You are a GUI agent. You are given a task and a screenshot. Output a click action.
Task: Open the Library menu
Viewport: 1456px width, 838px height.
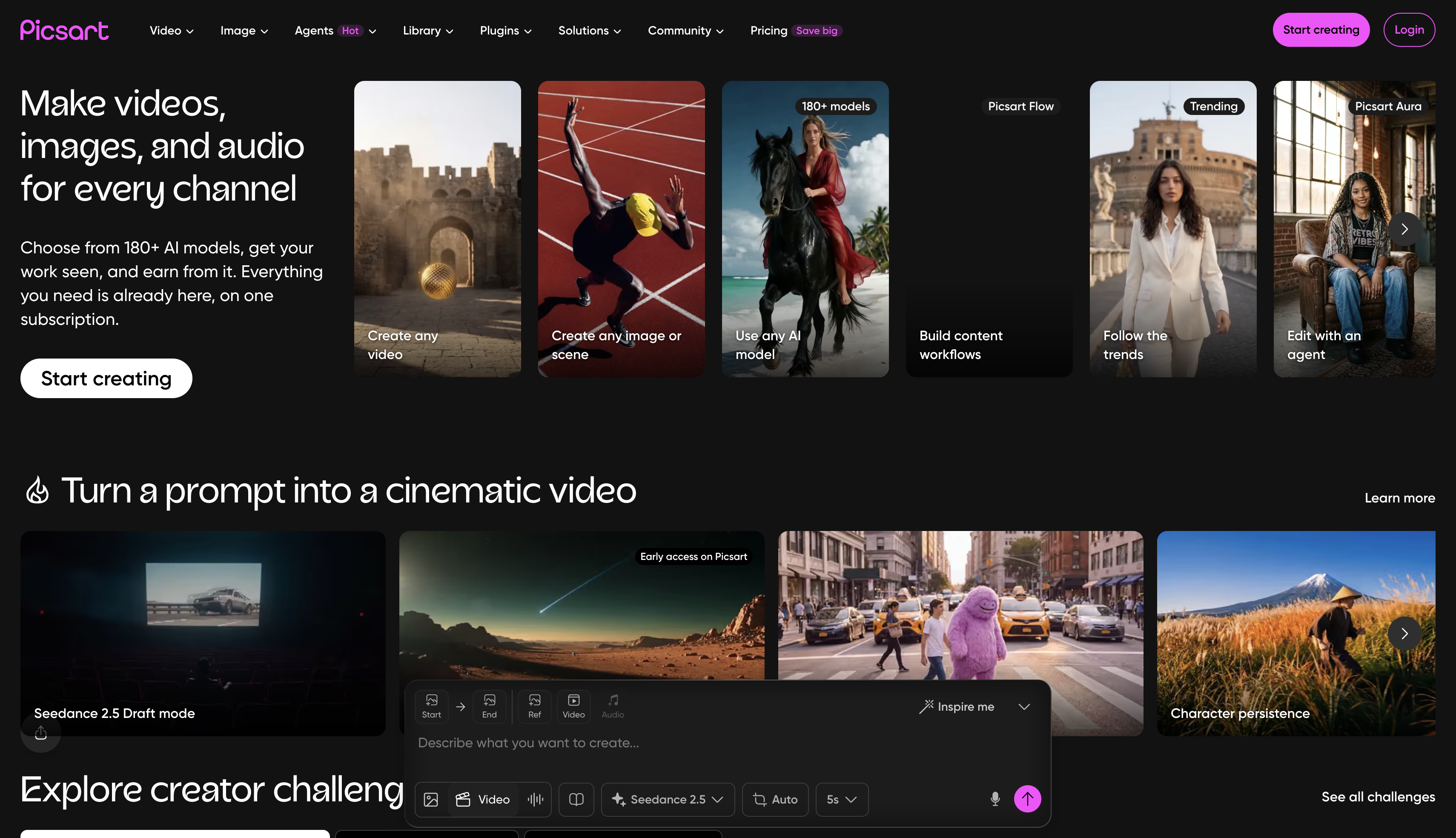[428, 31]
